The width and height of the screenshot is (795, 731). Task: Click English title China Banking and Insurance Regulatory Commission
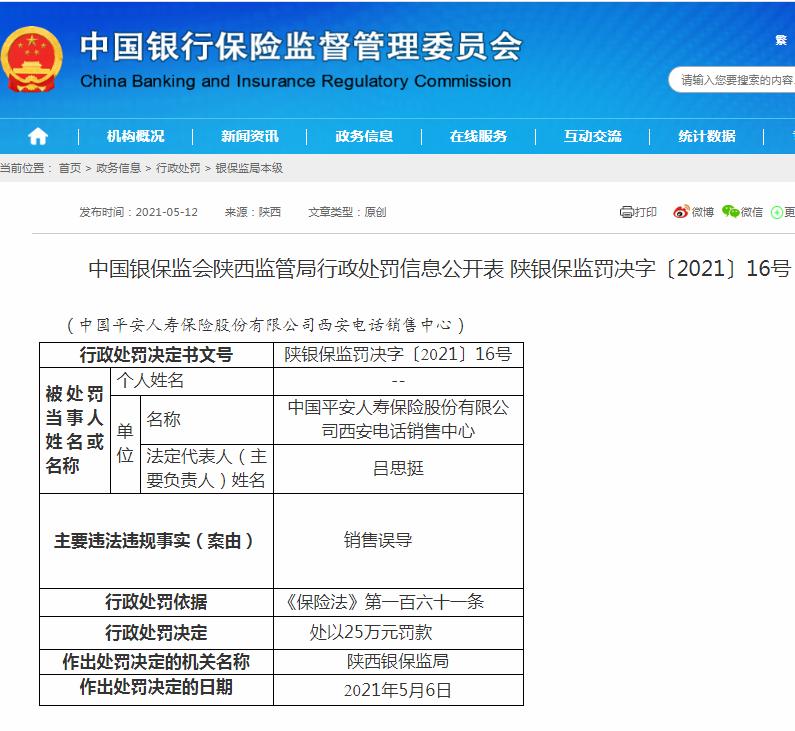(296, 81)
